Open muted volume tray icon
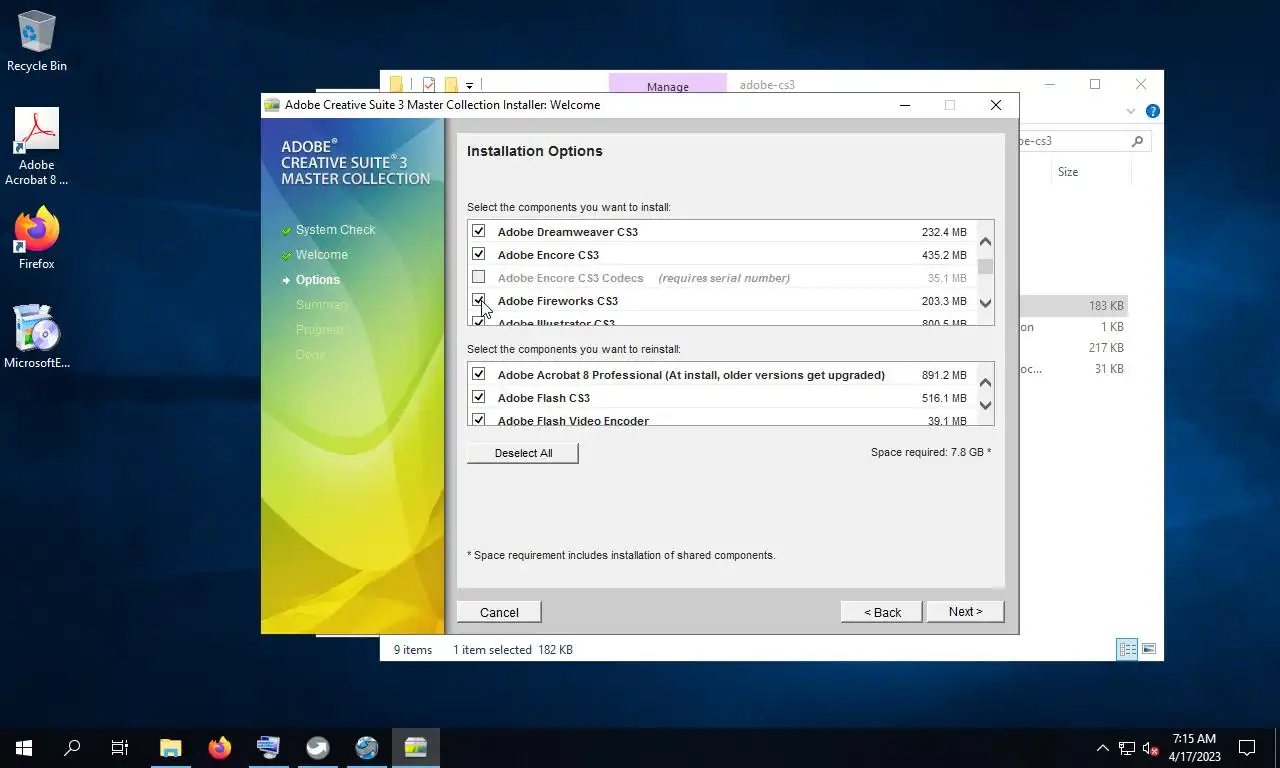 click(1150, 747)
